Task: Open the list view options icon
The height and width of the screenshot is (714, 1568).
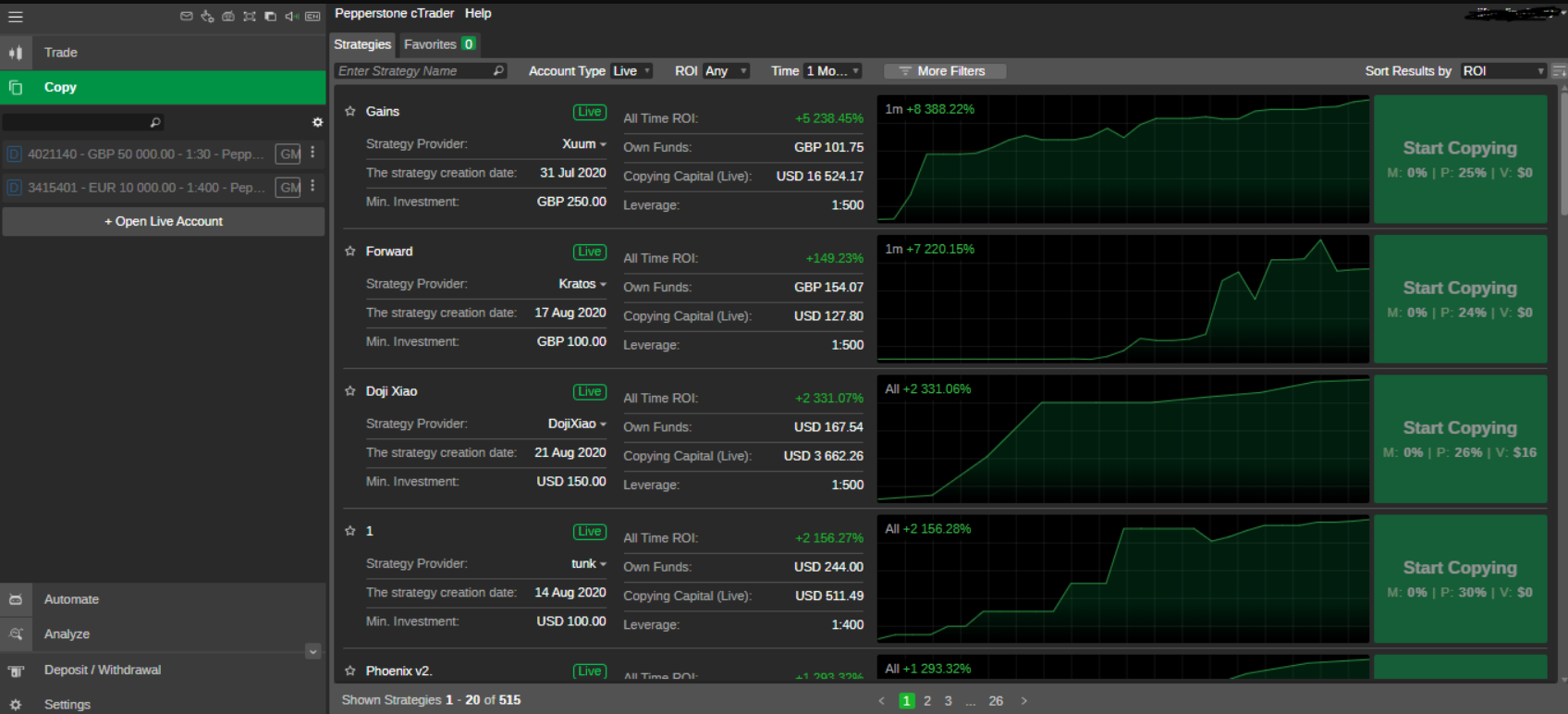Action: tap(1559, 70)
